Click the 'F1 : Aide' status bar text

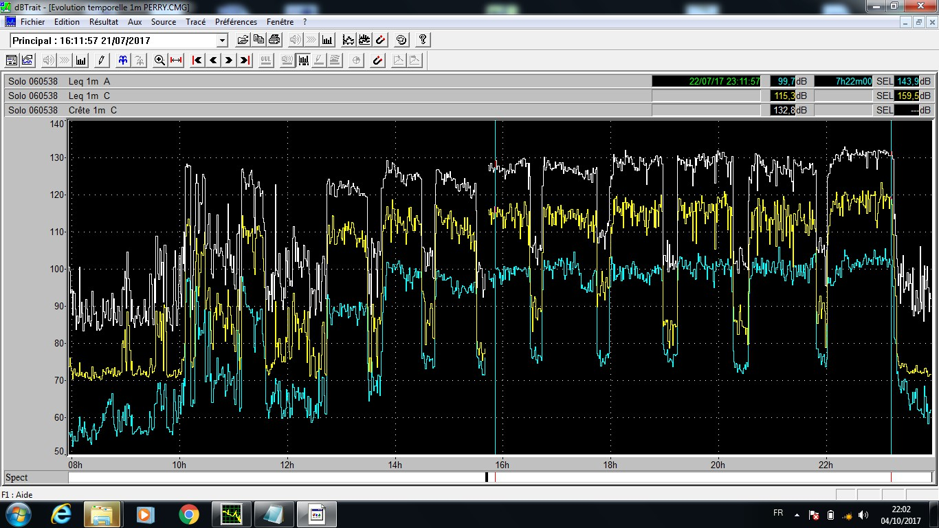17,495
